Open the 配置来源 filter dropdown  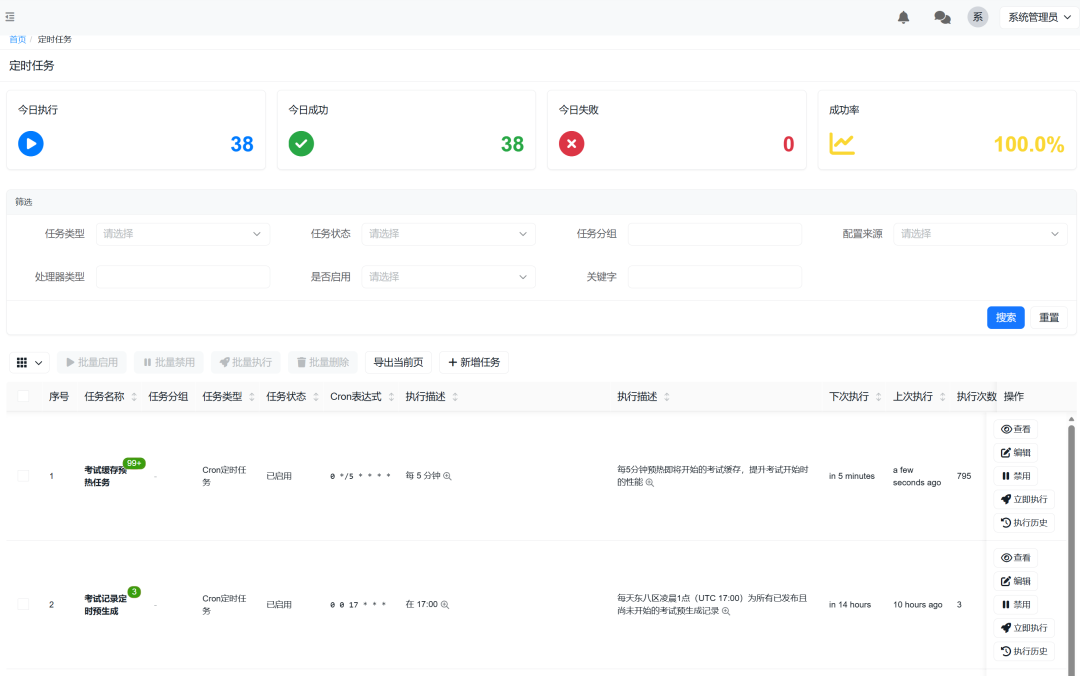click(980, 234)
